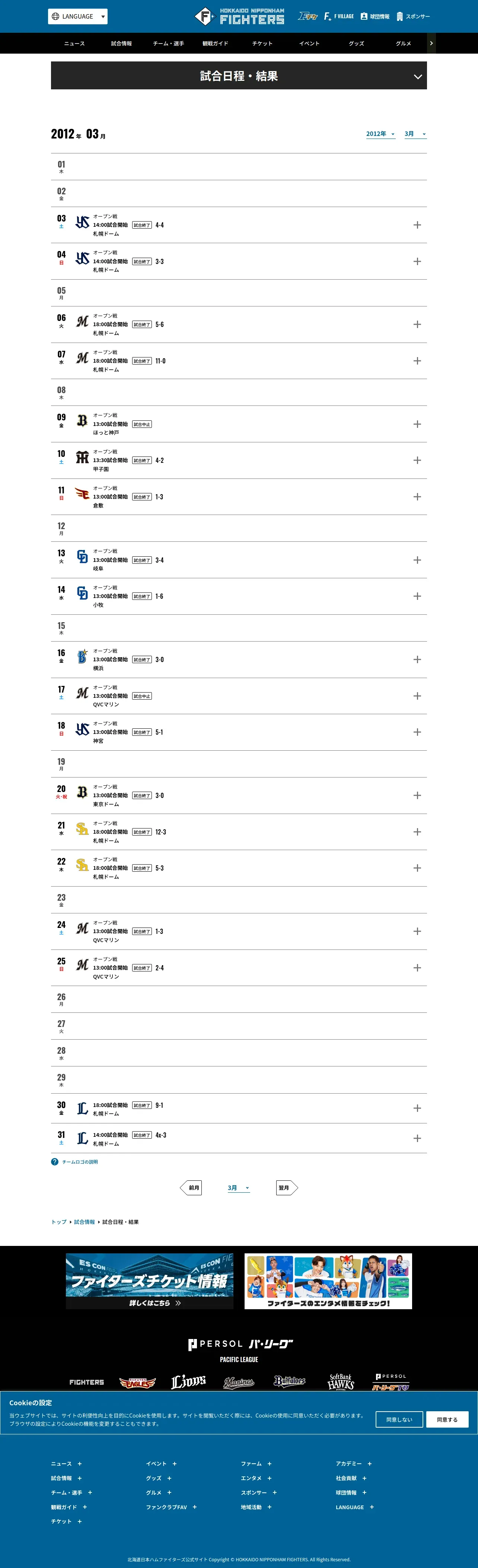Open the チケット navigation menu
This screenshot has width=478, height=1568.
click(262, 44)
